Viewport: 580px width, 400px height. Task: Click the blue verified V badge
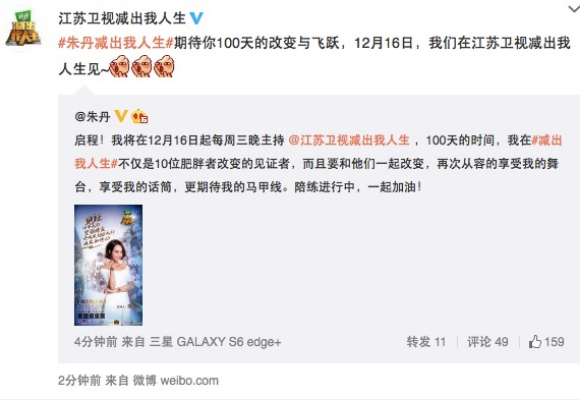(196, 18)
